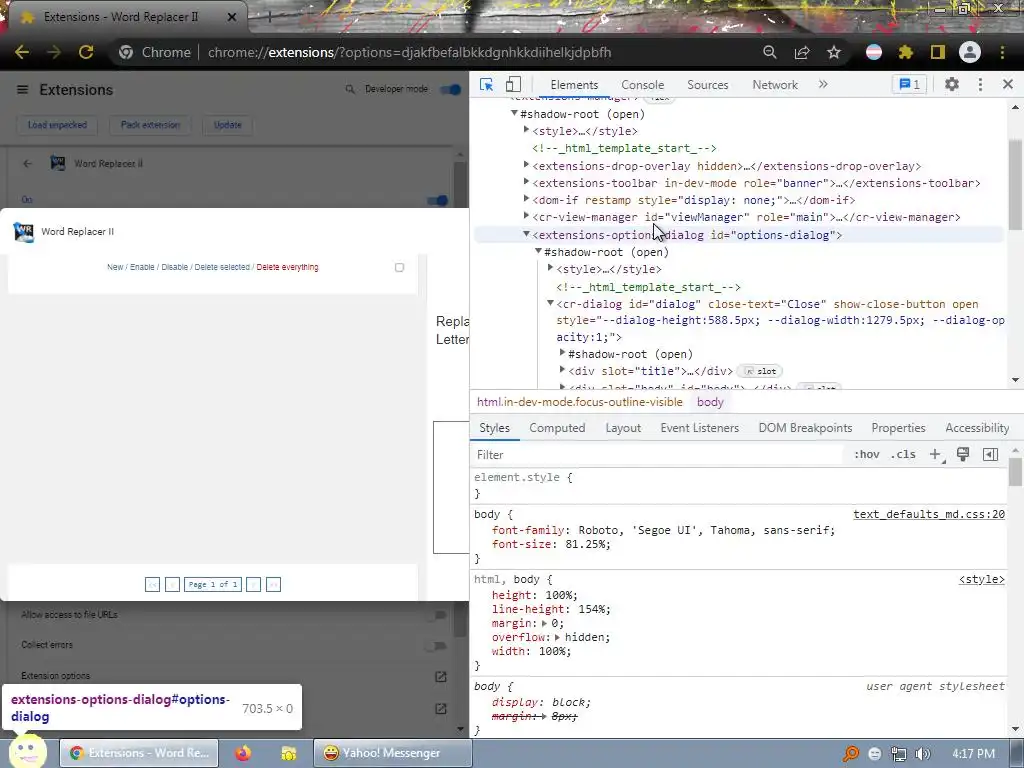Click Delete everything link
The width and height of the screenshot is (1024, 768).
coord(287,267)
